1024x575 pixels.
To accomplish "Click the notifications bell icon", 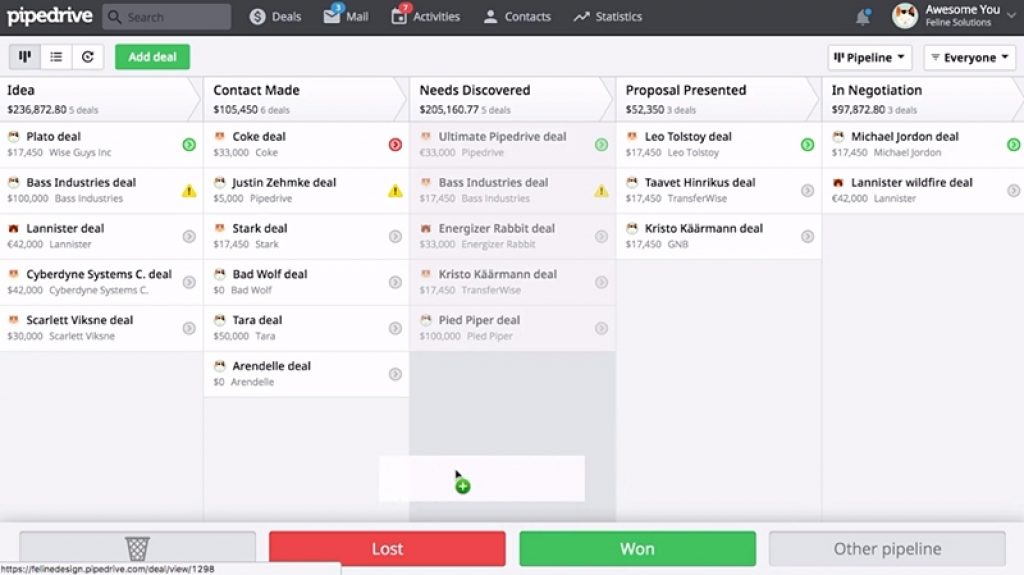I will (862, 17).
